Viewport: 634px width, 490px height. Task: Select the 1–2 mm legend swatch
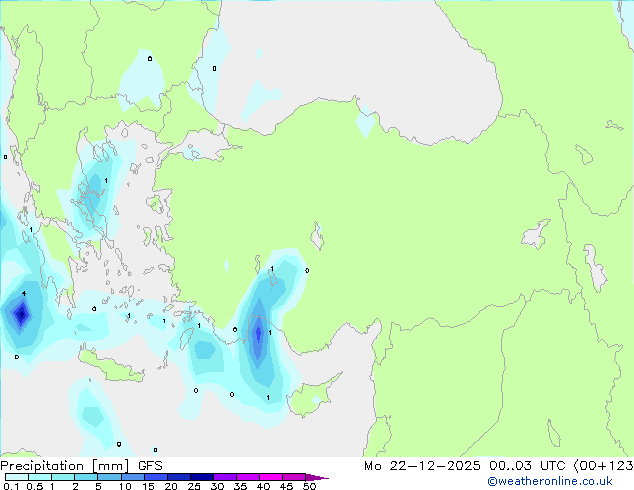pyautogui.click(x=63, y=477)
